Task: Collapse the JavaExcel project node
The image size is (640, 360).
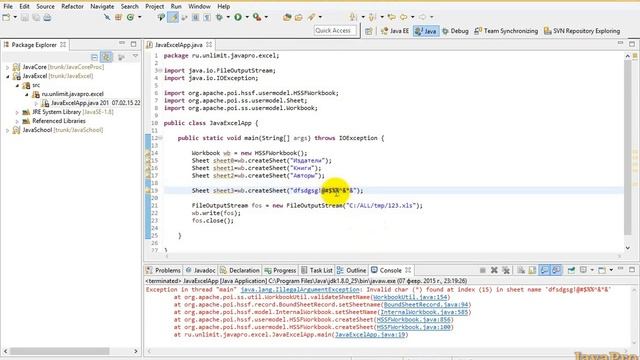Action: tap(7, 76)
